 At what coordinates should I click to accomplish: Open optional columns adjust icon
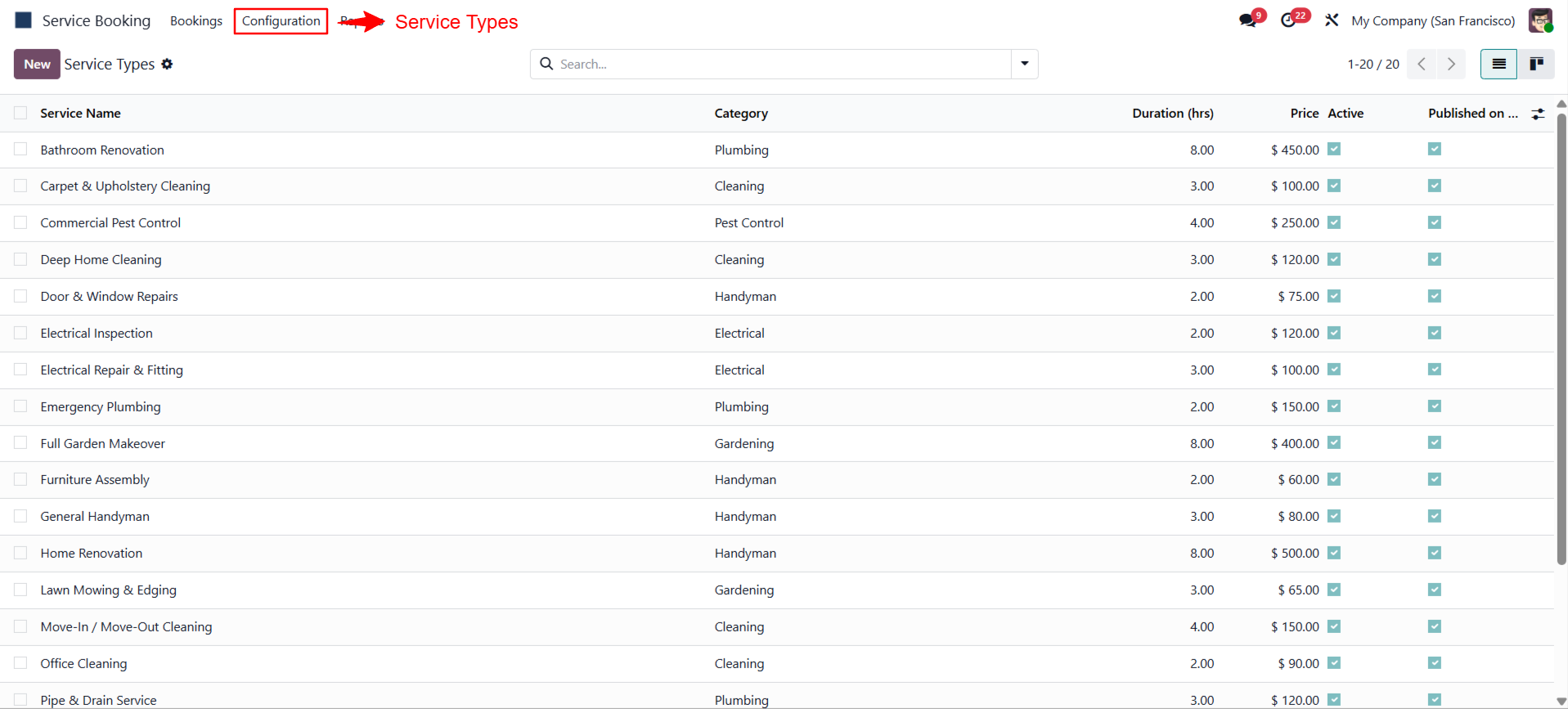click(x=1538, y=114)
